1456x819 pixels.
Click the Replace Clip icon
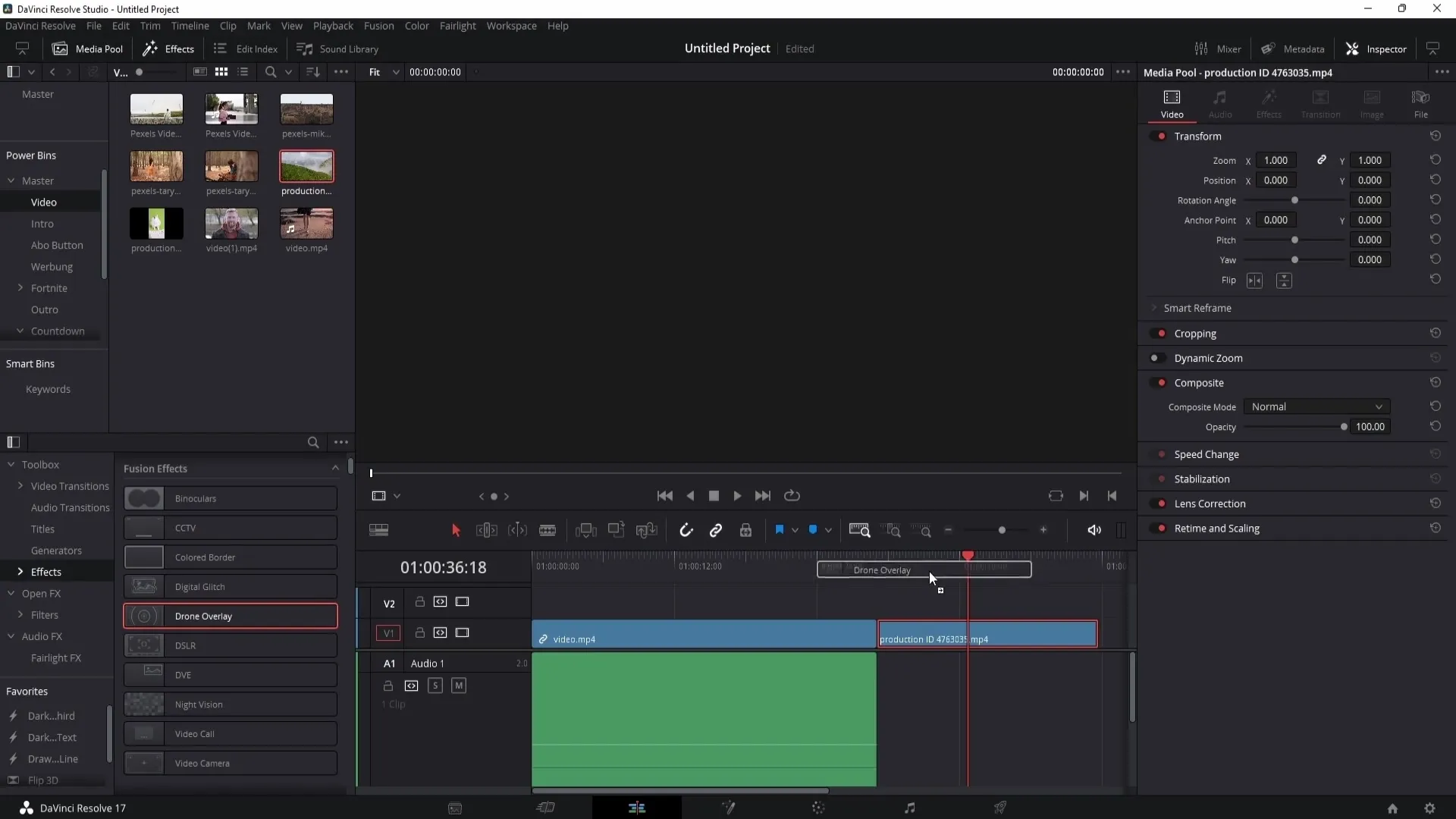coord(646,531)
